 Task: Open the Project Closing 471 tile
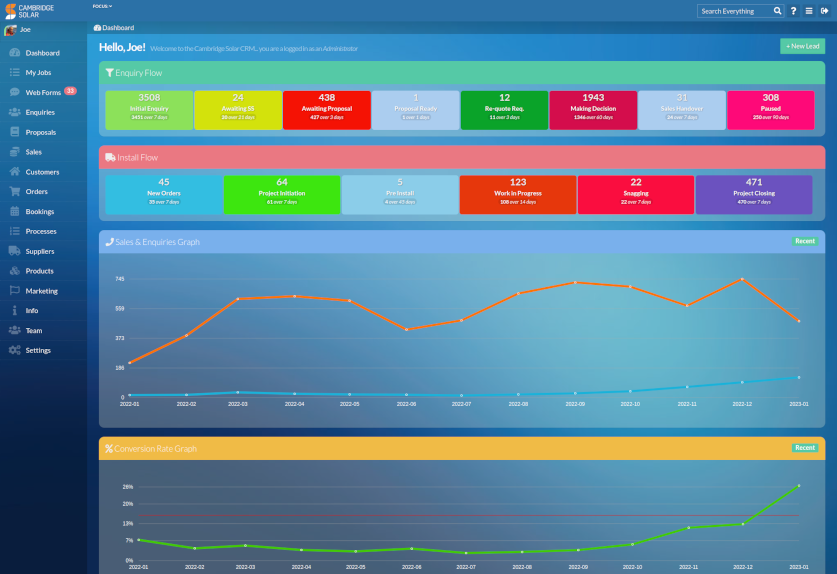754,195
